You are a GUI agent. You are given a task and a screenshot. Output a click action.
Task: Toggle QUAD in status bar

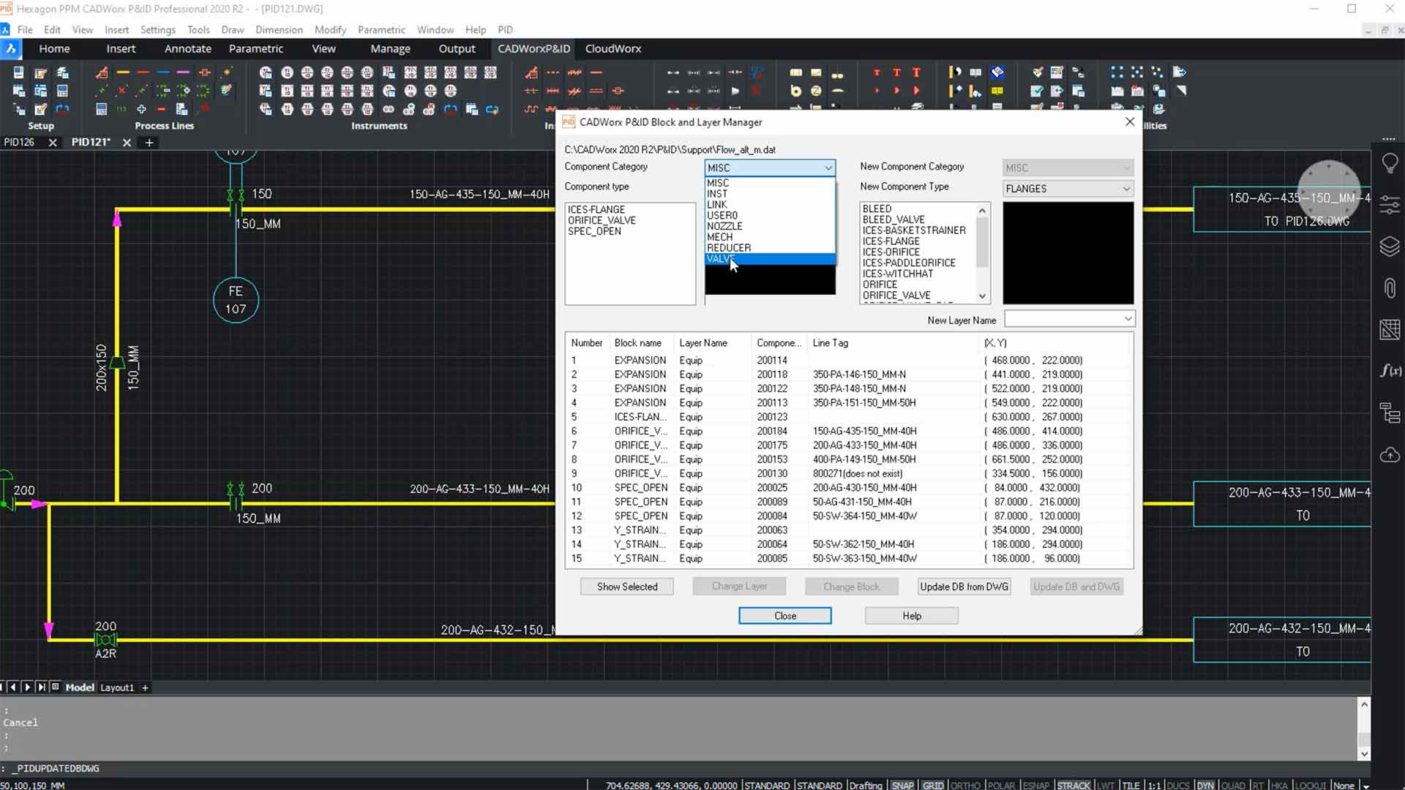click(1232, 785)
